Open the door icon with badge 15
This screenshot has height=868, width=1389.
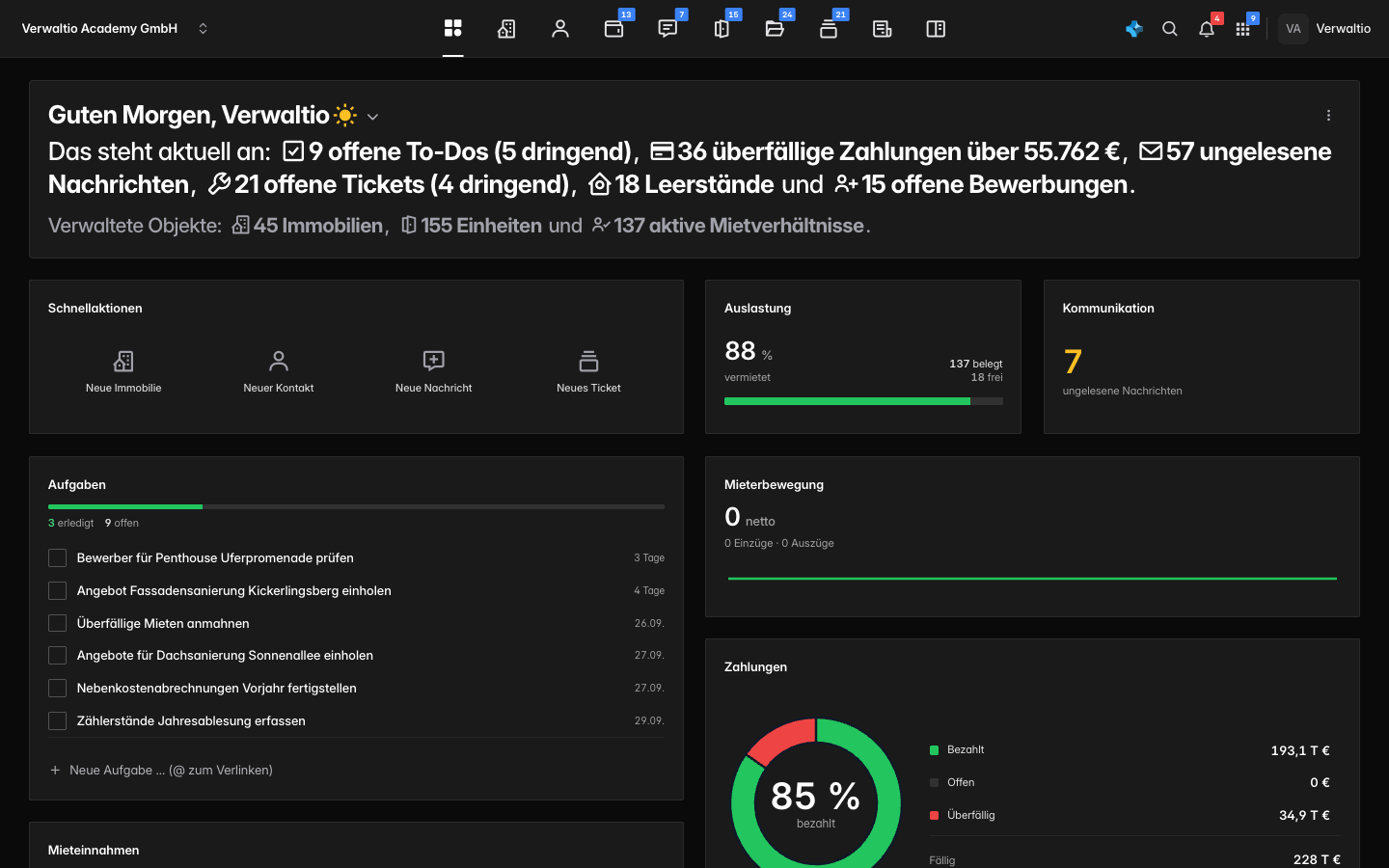722,29
